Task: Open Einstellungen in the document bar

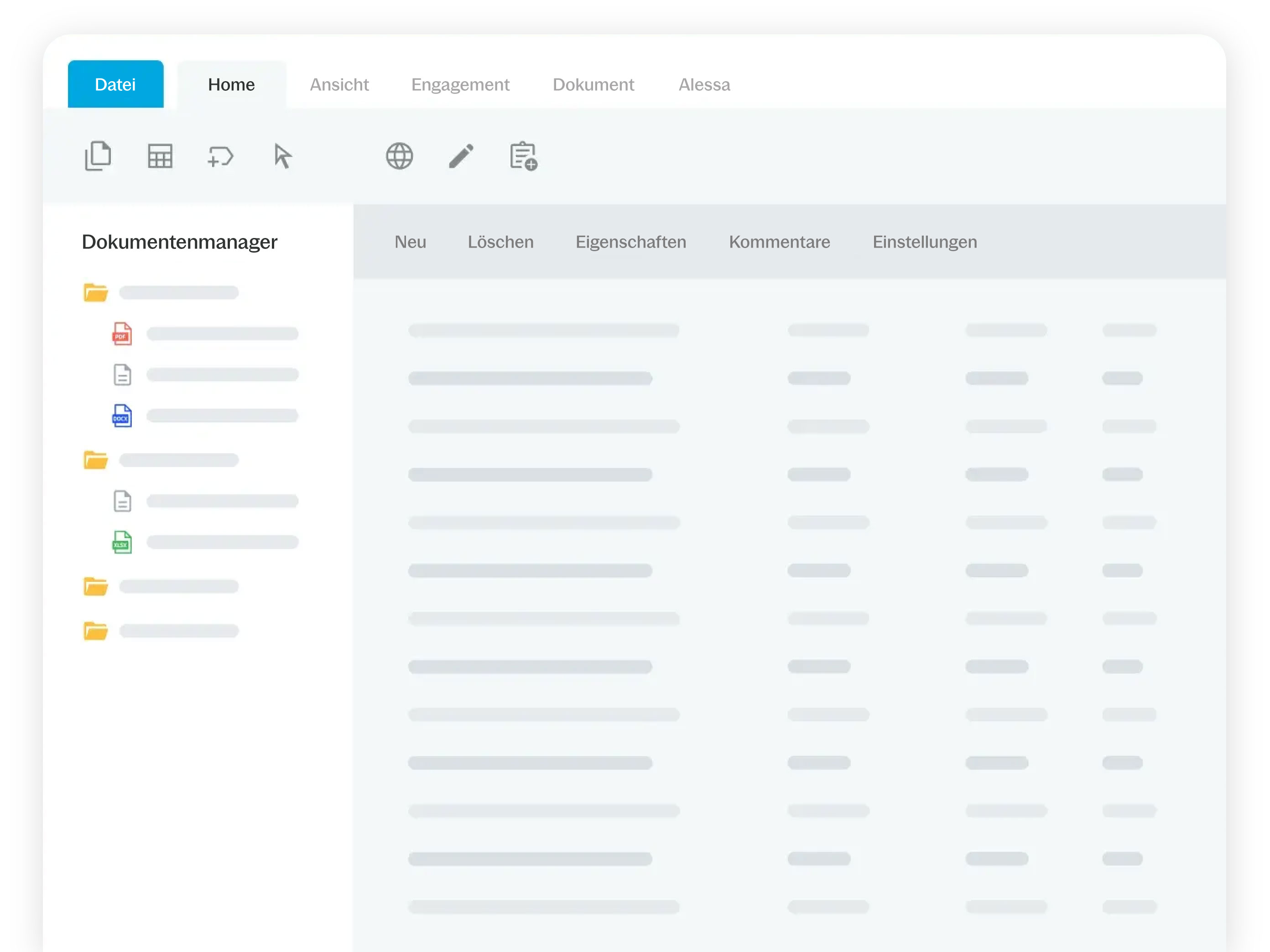Action: [x=924, y=242]
